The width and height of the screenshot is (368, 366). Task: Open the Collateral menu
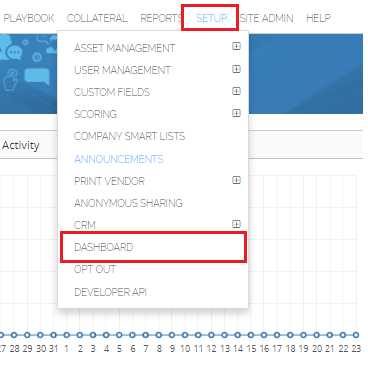97,18
